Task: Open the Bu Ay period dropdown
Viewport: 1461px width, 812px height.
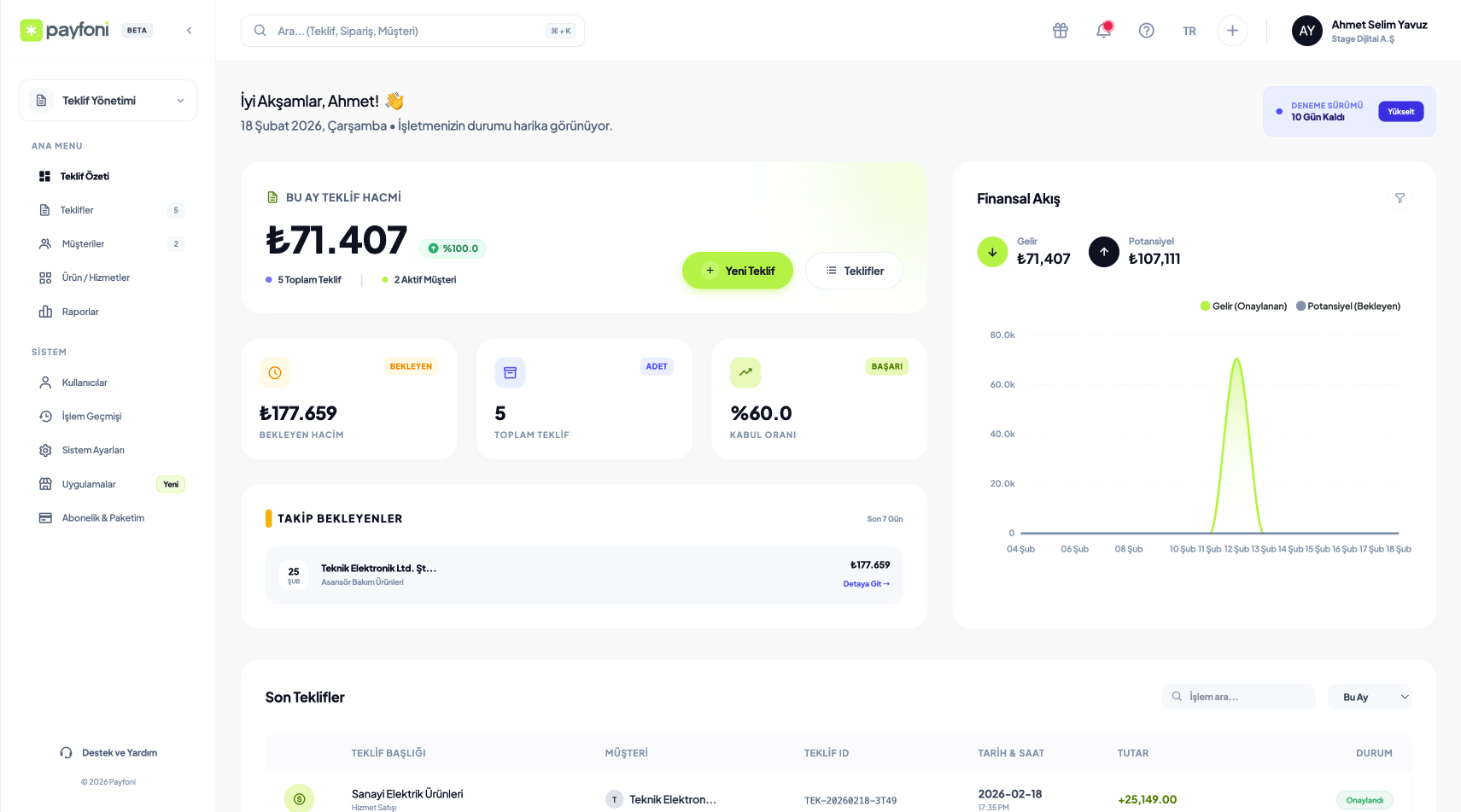Action: pyautogui.click(x=1370, y=697)
